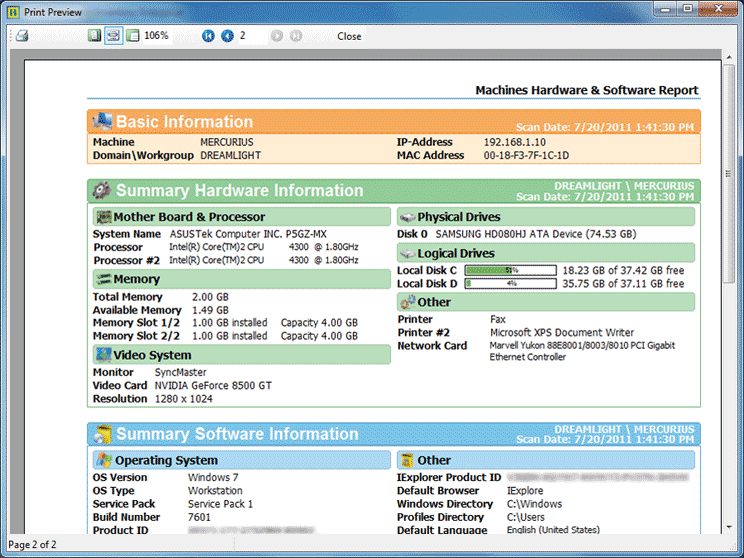Click the Print icon in the toolbar
This screenshot has height=558, width=744.
tap(22, 36)
